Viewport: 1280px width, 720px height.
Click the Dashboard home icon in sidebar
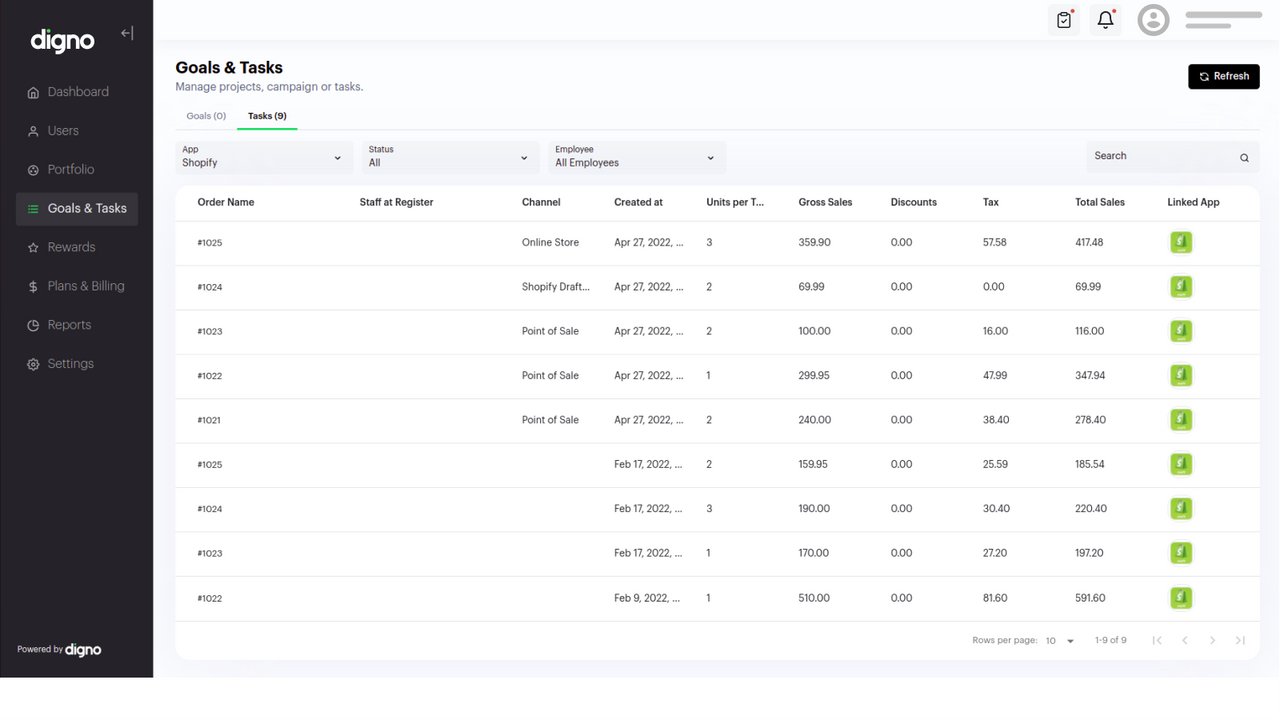(33, 92)
